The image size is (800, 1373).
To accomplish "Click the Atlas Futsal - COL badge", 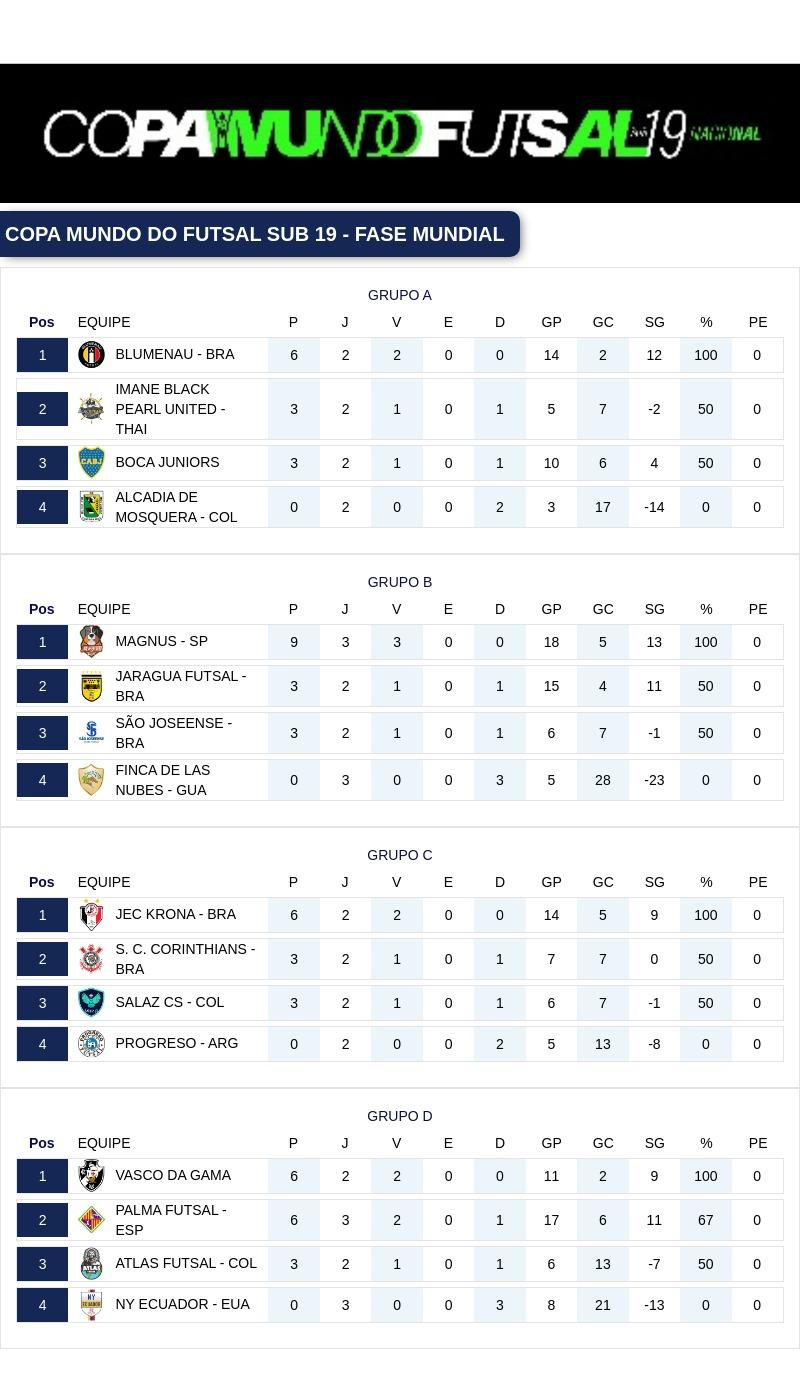I will tap(91, 1263).
